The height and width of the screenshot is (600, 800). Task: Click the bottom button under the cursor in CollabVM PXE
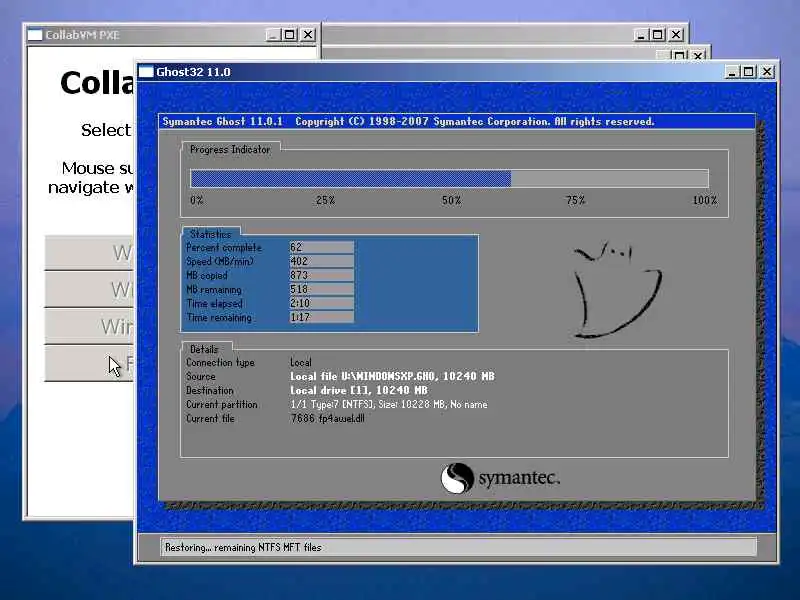[x=89, y=363]
